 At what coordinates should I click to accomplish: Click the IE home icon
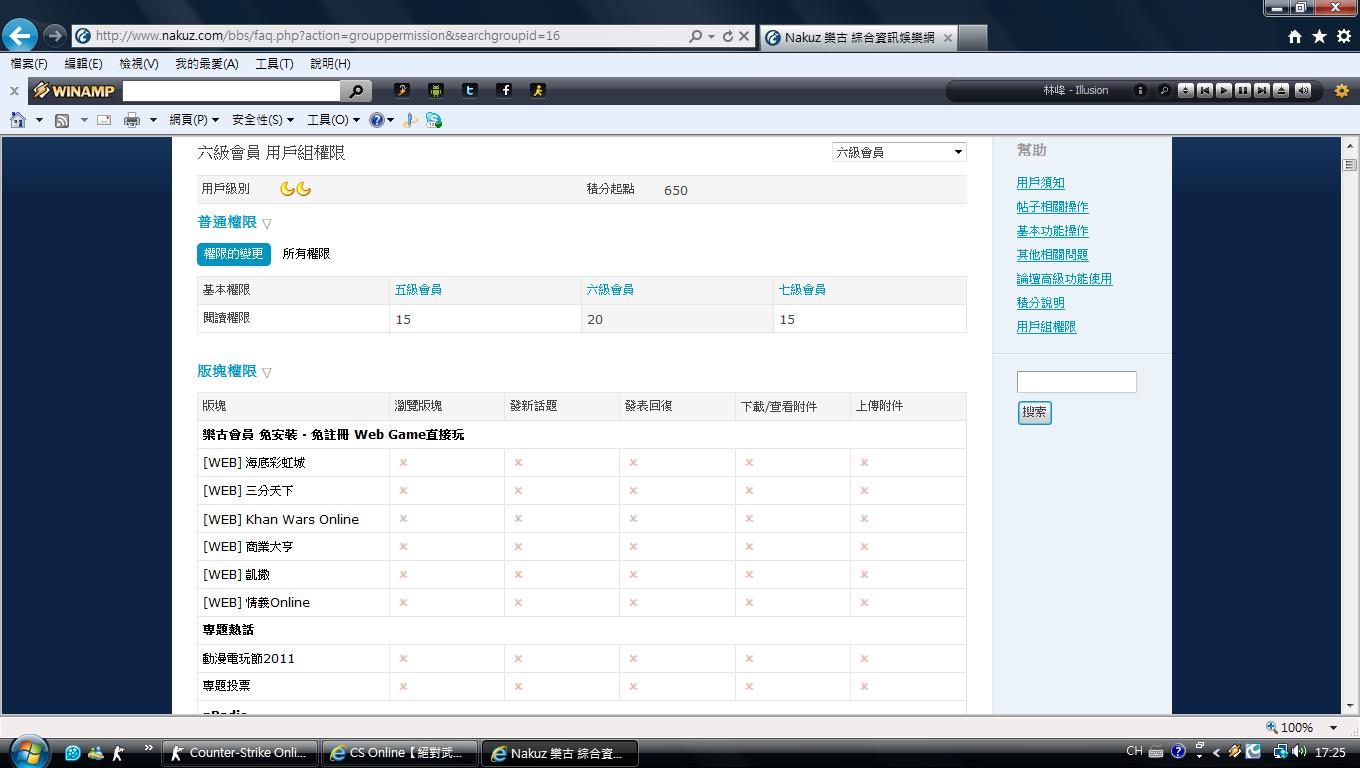pos(17,120)
